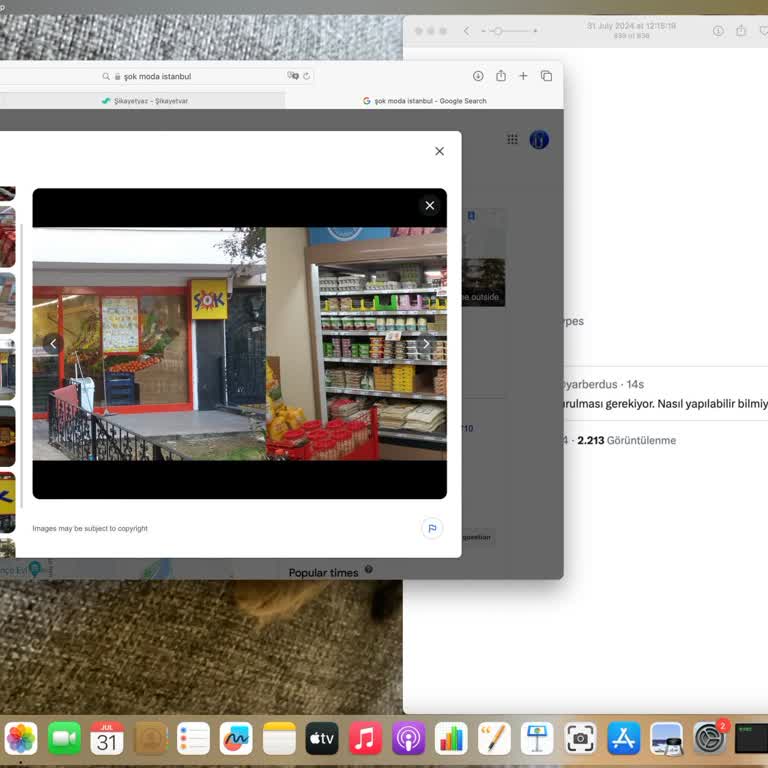Image resolution: width=768 pixels, height=768 pixels.
Task: Click the Safari share icon
Action: [x=501, y=75]
